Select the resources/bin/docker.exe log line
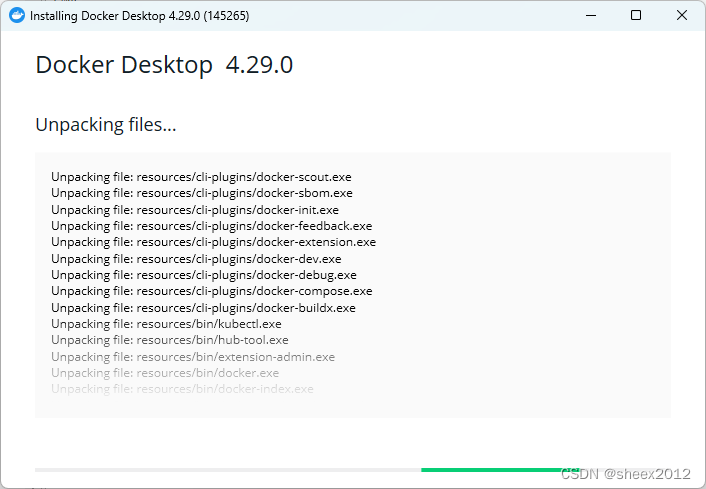 tap(165, 373)
